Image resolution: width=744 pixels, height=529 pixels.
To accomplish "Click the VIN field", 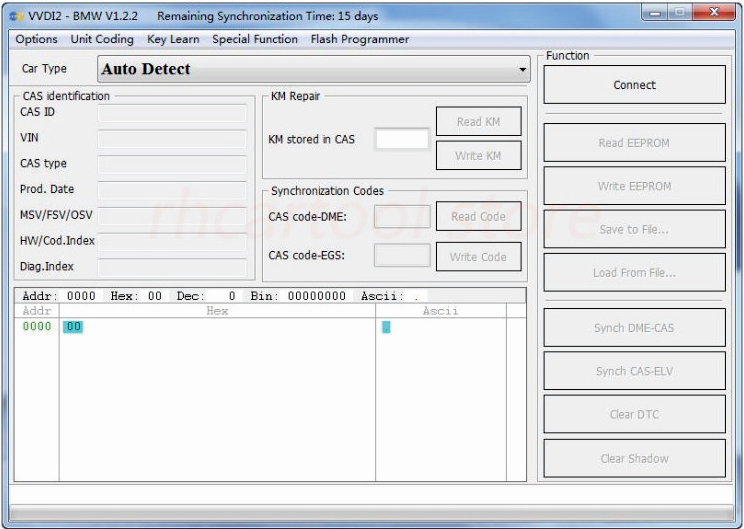I will [172, 139].
